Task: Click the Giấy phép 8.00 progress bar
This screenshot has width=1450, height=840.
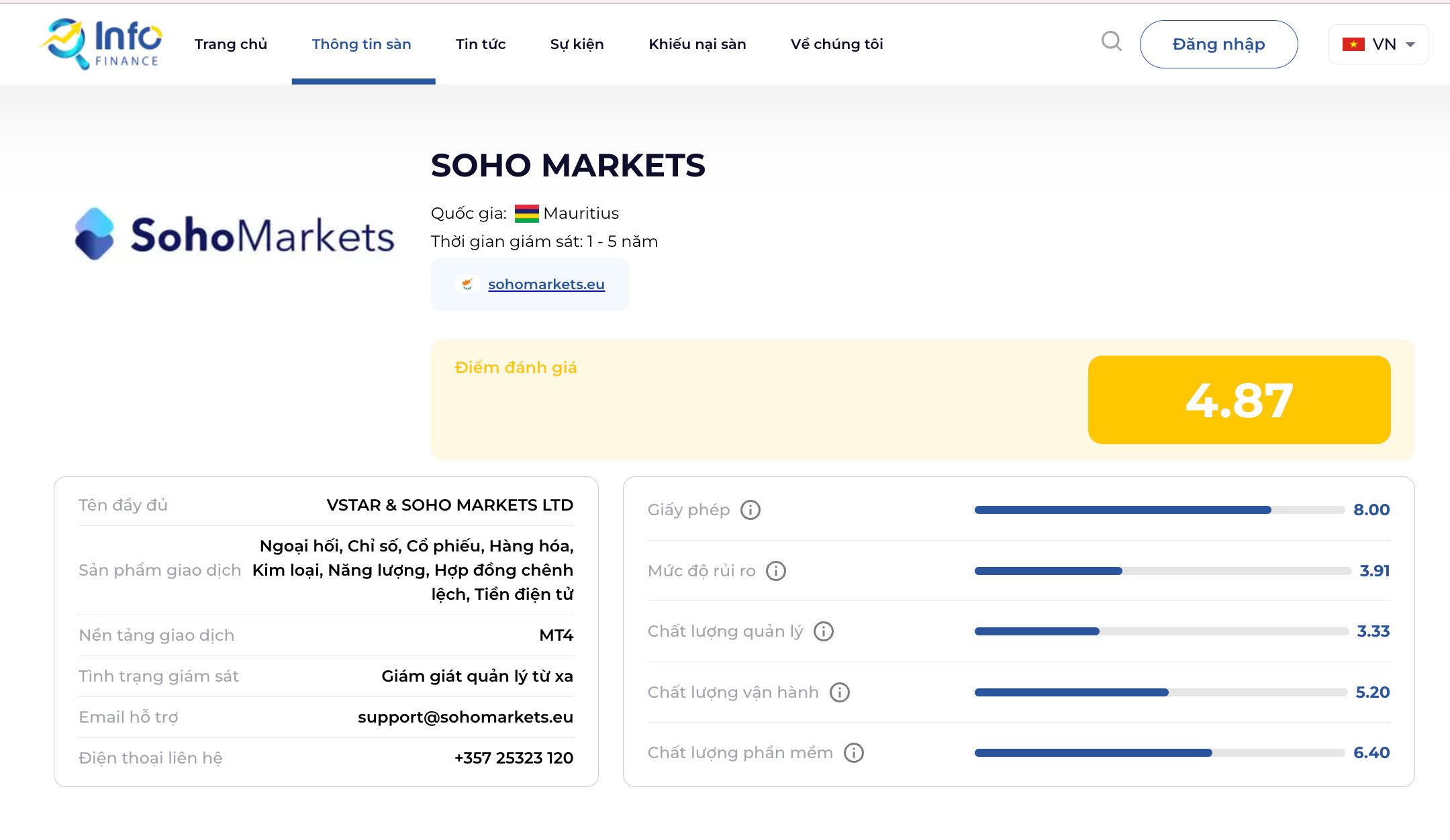Action: click(1159, 510)
